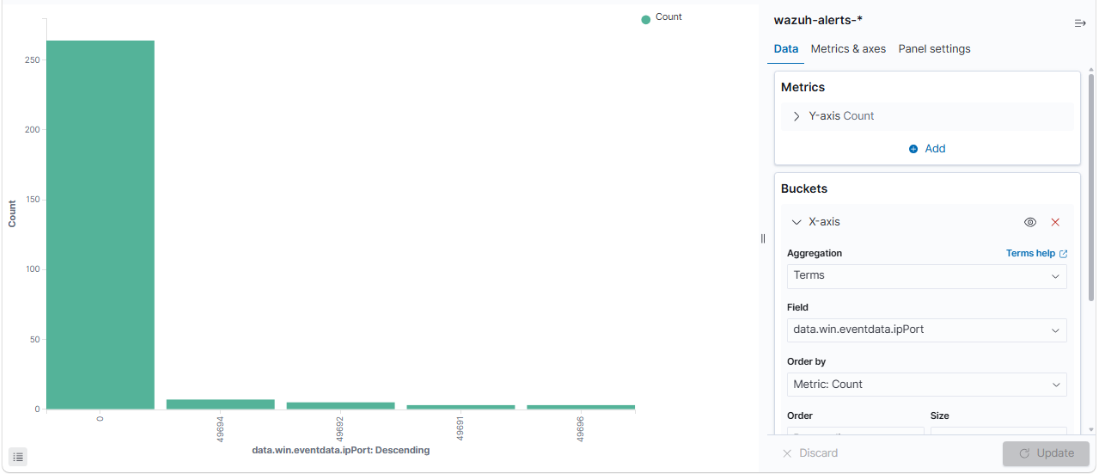Open the Aggregation Terms dropdown
This screenshot has height=474, width=1097.
(x=926, y=276)
